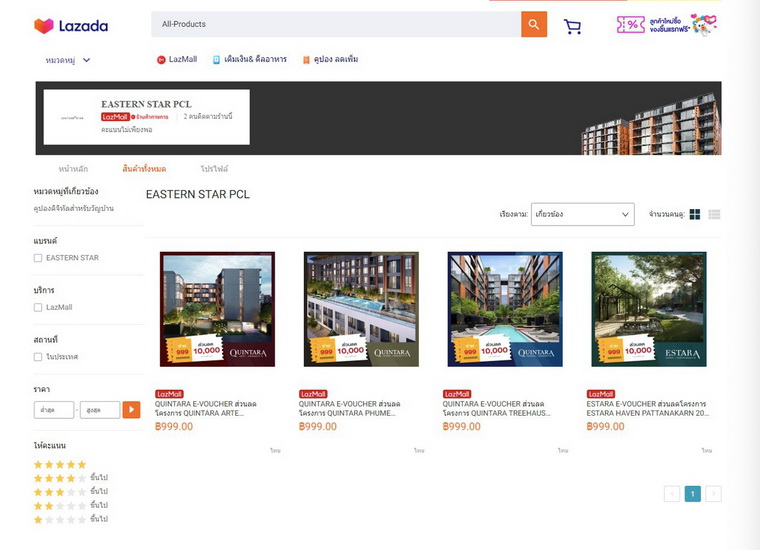Select page 1 button
The width and height of the screenshot is (760, 550).
click(693, 494)
